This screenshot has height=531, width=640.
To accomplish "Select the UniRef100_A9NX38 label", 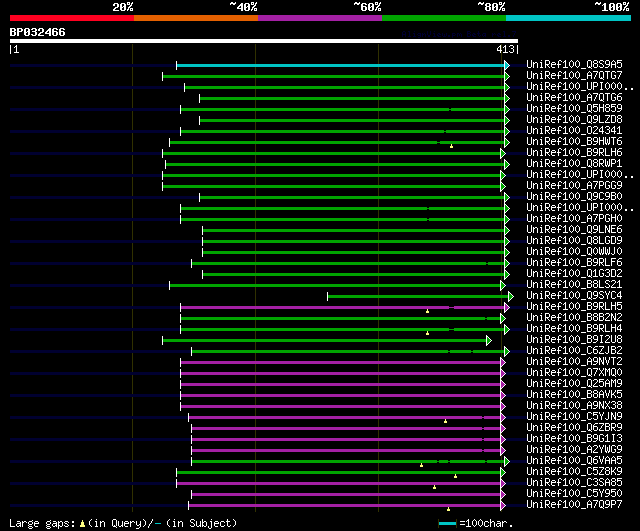I will [x=574, y=406].
